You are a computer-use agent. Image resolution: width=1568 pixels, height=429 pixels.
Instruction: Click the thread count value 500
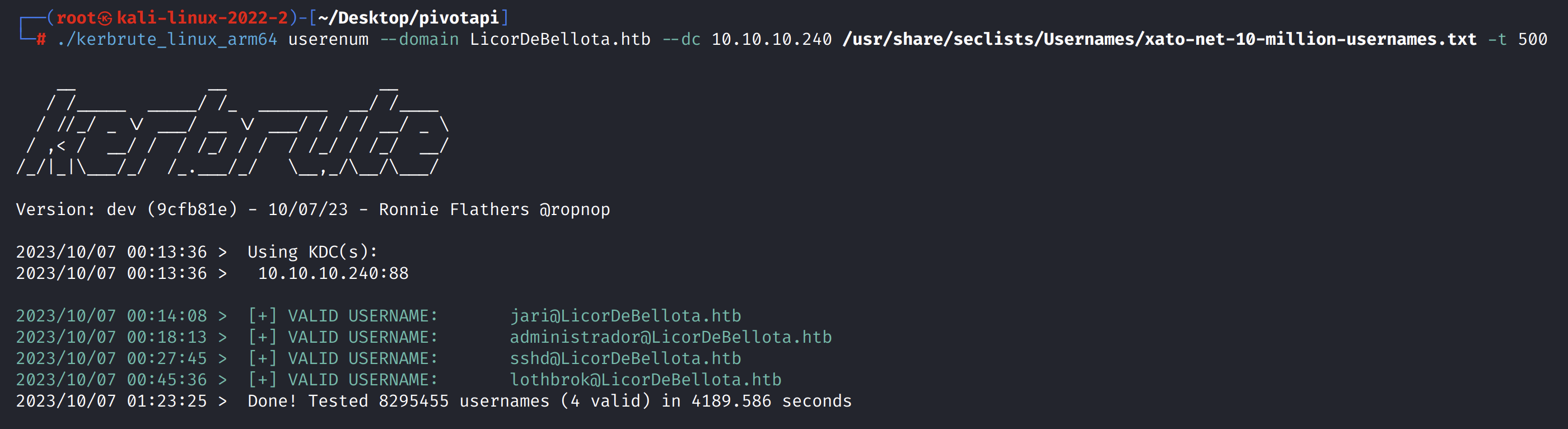point(1532,40)
